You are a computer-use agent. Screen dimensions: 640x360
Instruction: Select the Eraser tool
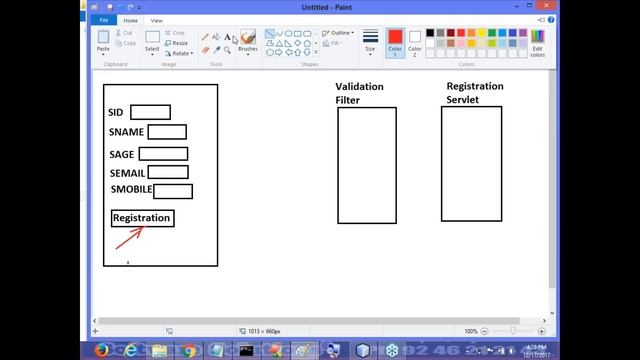click(205, 50)
